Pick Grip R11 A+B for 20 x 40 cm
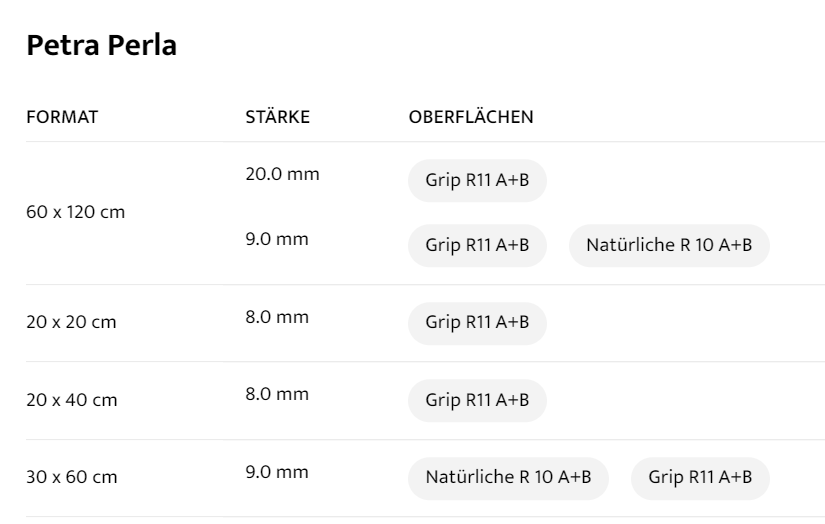Image resolution: width=825 pixels, height=524 pixels. tap(477, 400)
